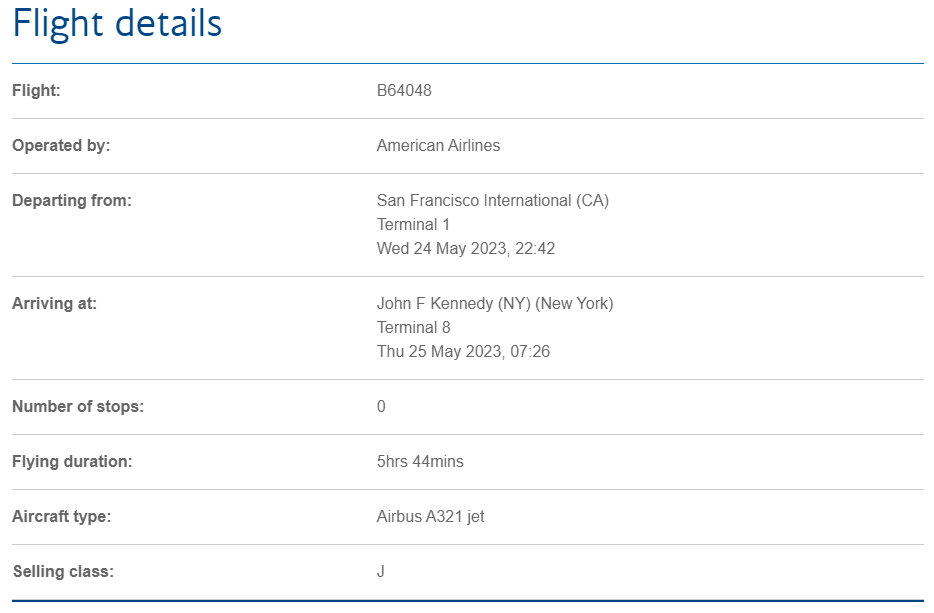Image resolution: width=934 pixels, height=613 pixels.
Task: Click the Flight details heading
Action: [117, 24]
